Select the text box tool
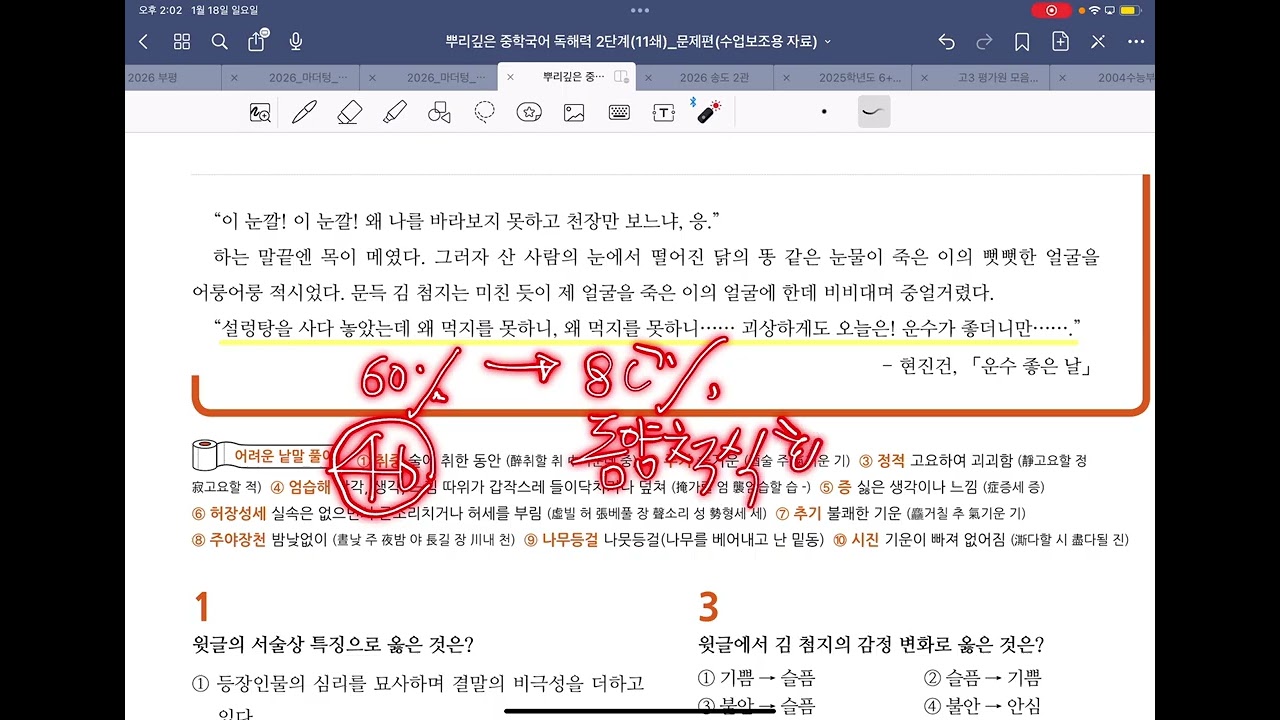This screenshot has width=1280, height=720. tap(663, 112)
